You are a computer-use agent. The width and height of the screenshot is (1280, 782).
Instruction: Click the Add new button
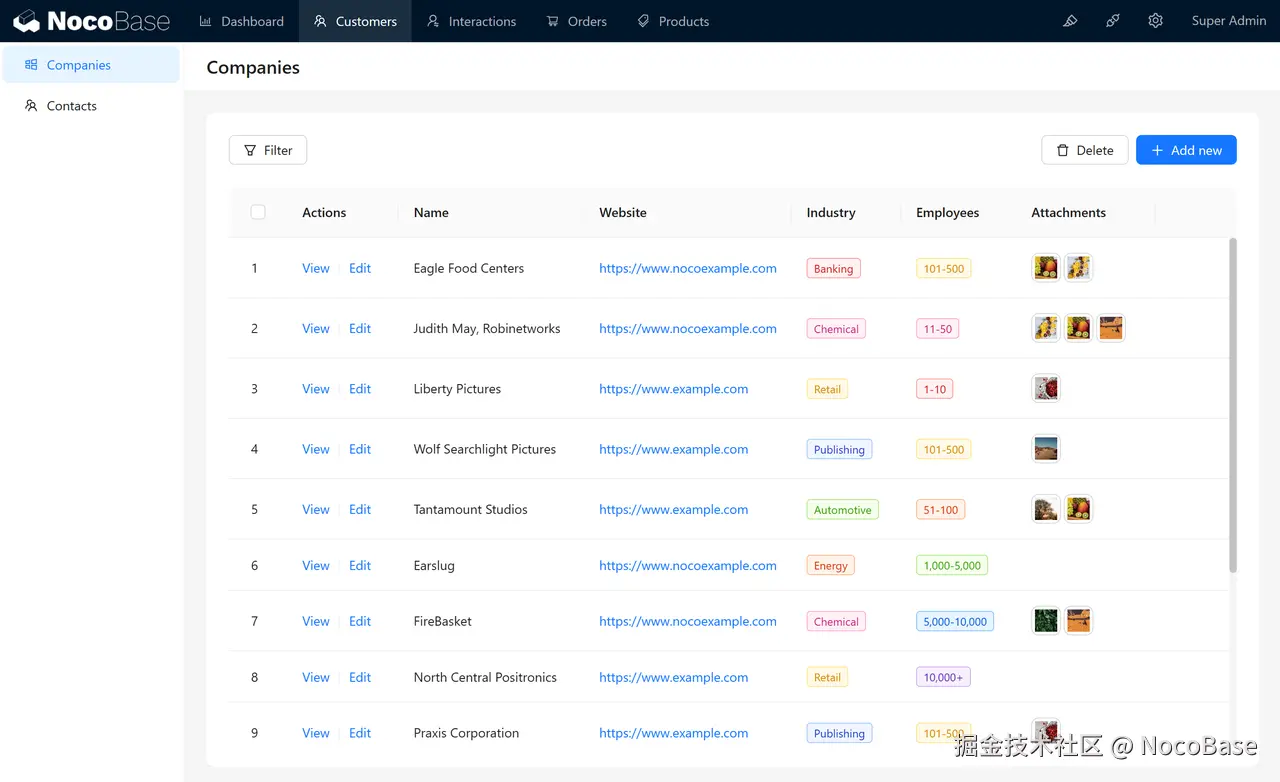(x=1186, y=150)
